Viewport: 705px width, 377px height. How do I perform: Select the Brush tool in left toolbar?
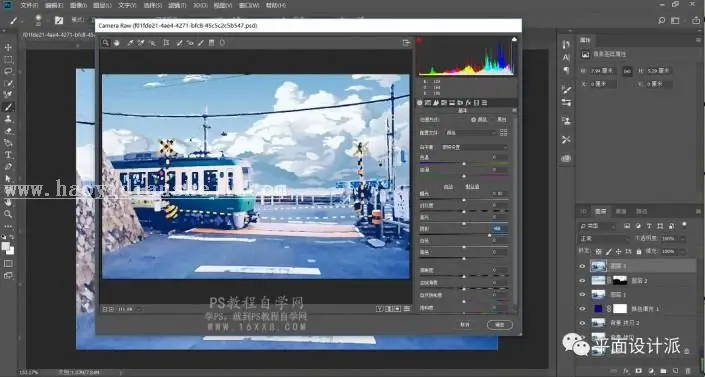(8, 107)
